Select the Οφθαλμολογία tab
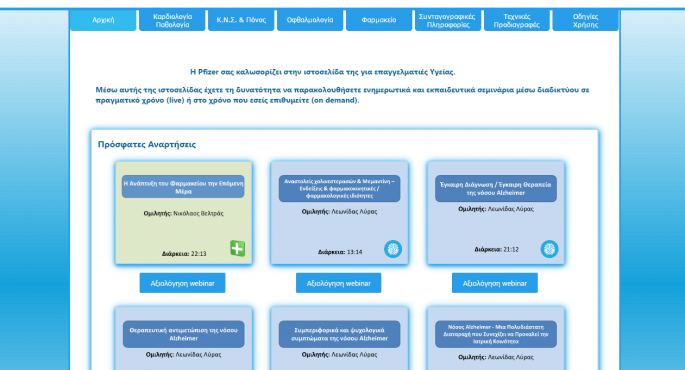This screenshot has height=370, width=685. click(x=310, y=20)
